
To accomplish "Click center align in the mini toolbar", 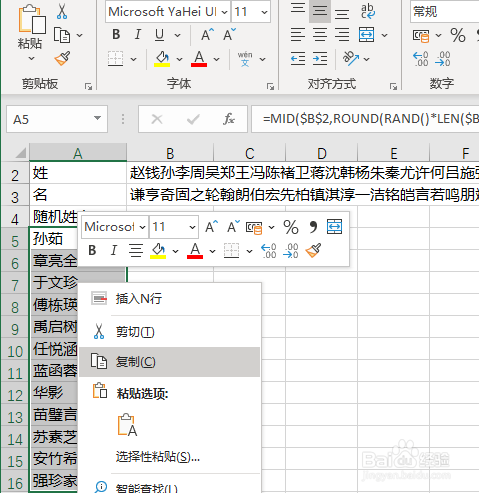I will 136,250.
